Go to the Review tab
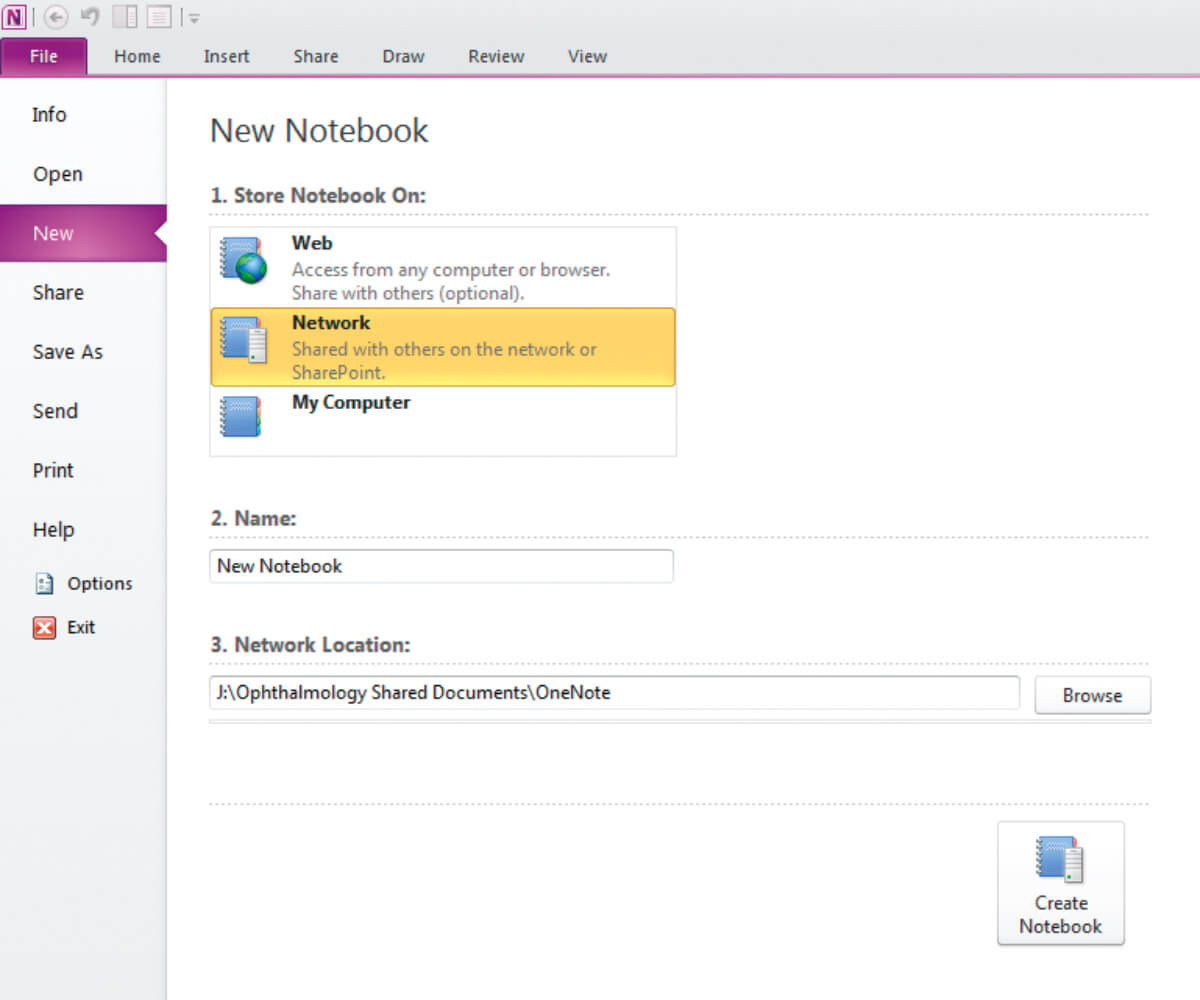Image resolution: width=1200 pixels, height=1000 pixels. 496,57
